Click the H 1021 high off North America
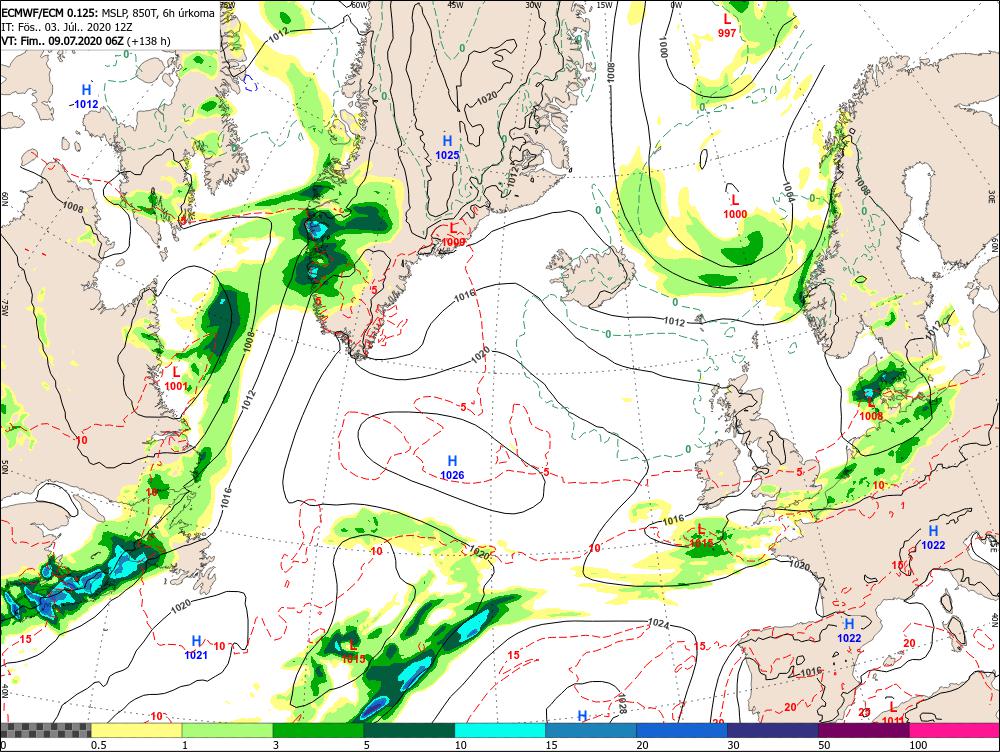The height and width of the screenshot is (752, 1000). [196, 647]
